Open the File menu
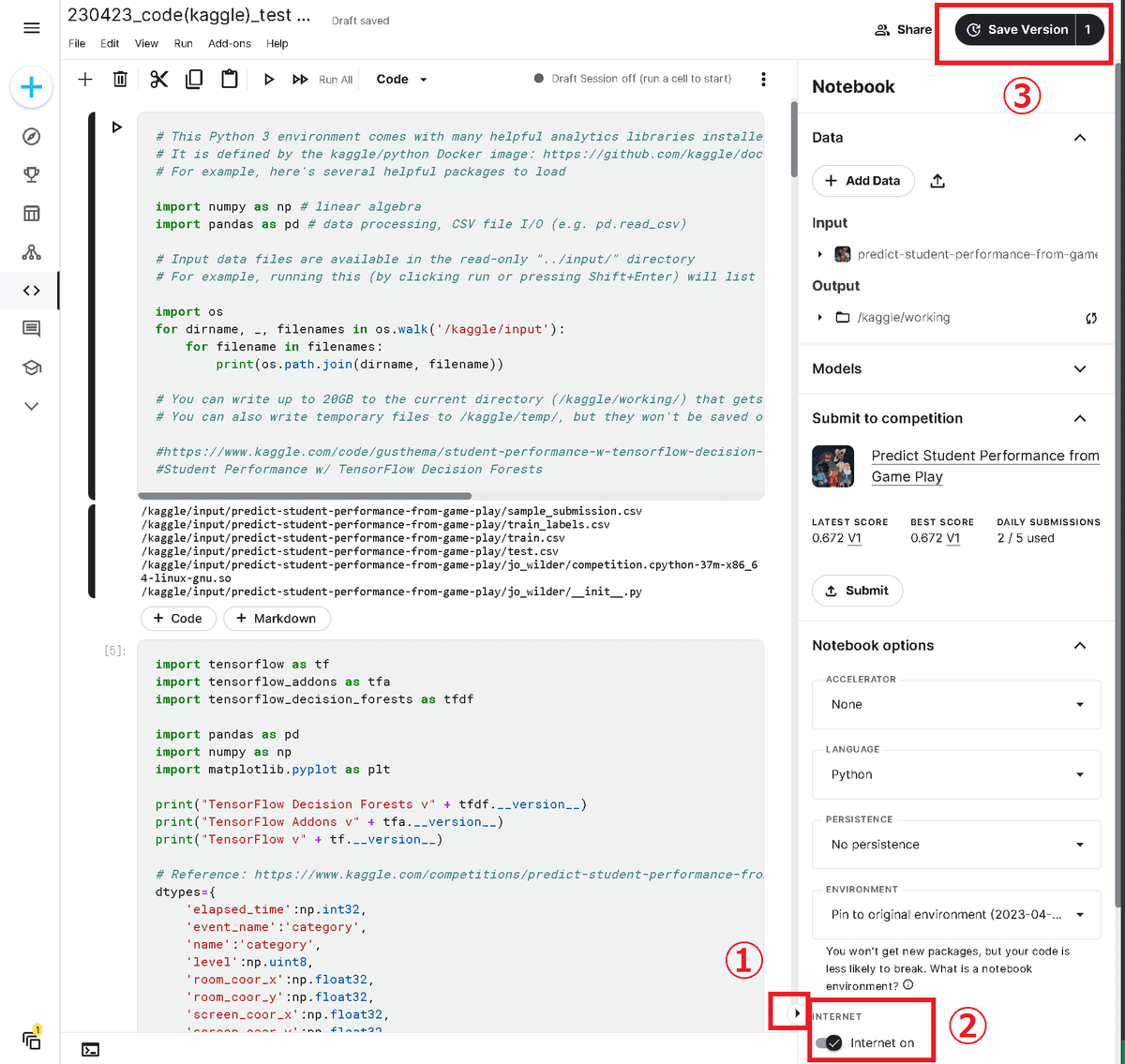1125x1064 pixels. pyautogui.click(x=76, y=43)
